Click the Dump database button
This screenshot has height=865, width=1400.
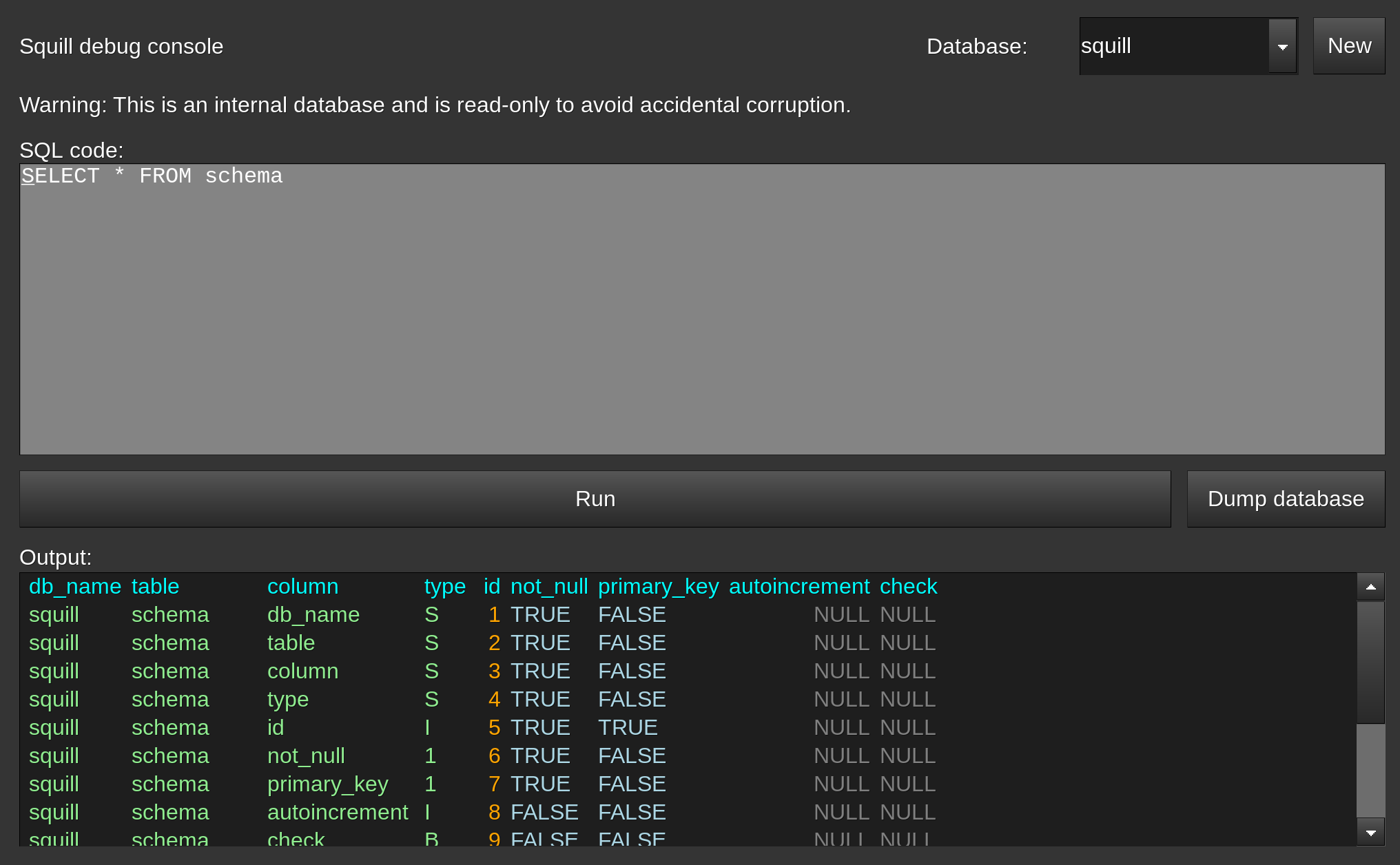(x=1285, y=499)
